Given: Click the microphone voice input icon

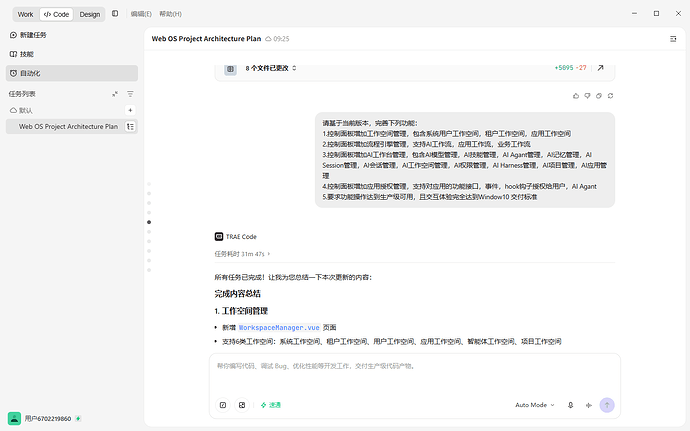Looking at the screenshot, I should 570,405.
